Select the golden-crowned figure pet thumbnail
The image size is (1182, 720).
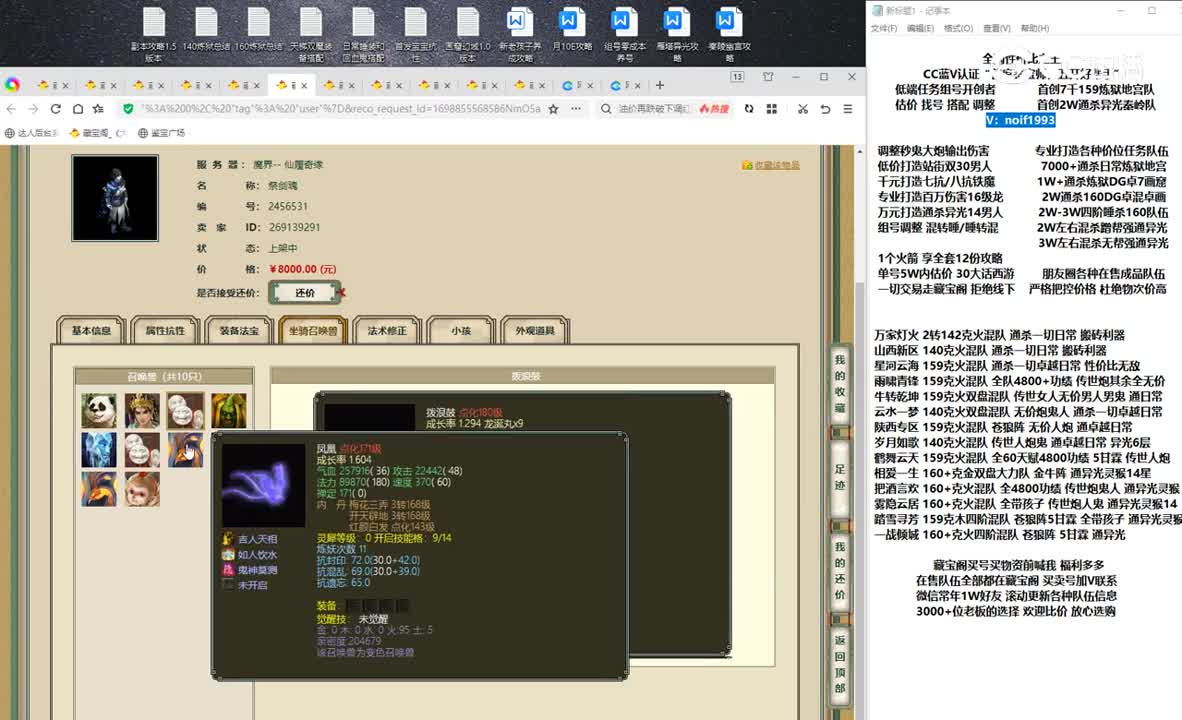pyautogui.click(x=142, y=411)
